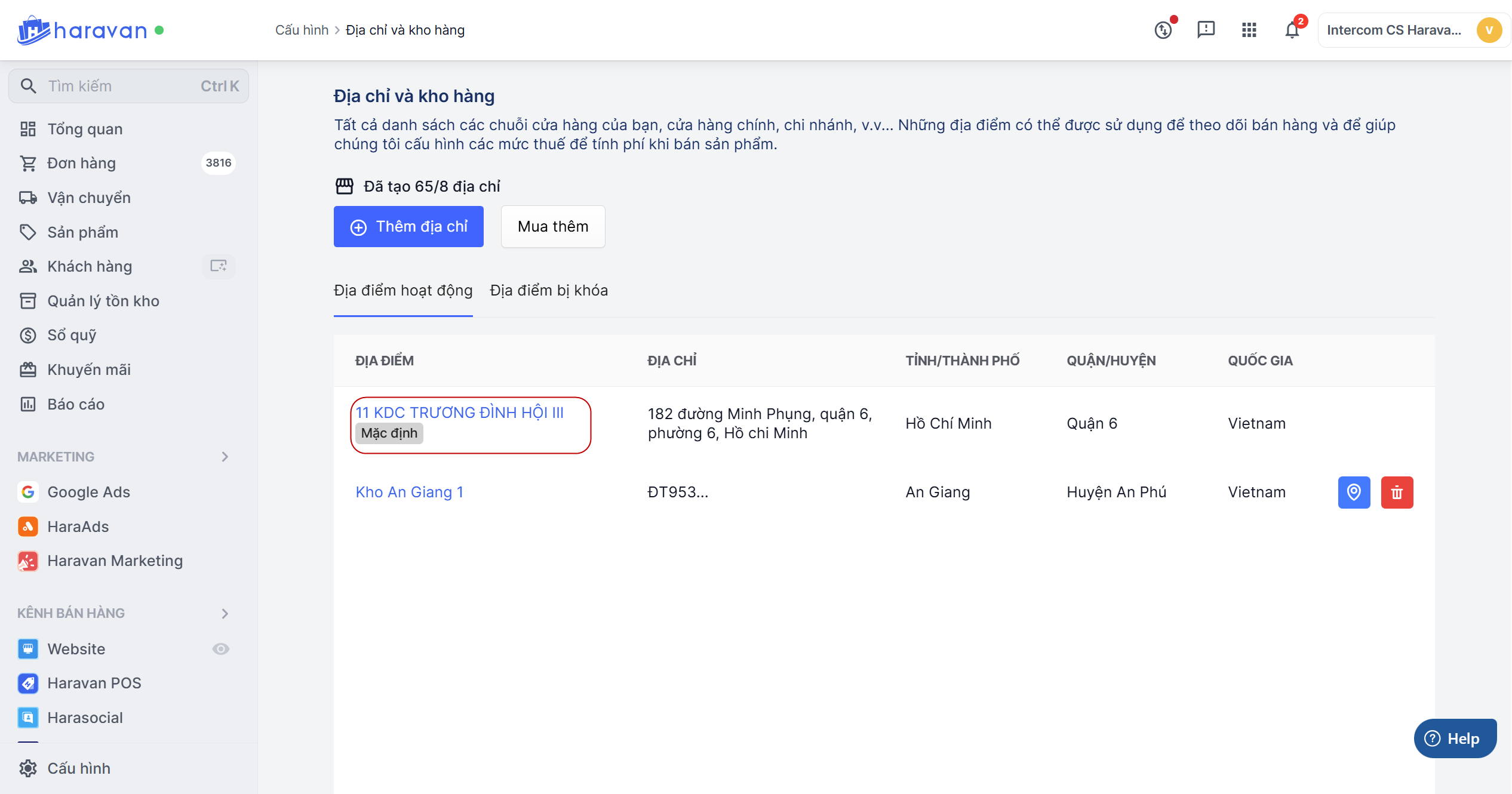Open the notifications bell icon
The image size is (1512, 794).
click(1292, 30)
